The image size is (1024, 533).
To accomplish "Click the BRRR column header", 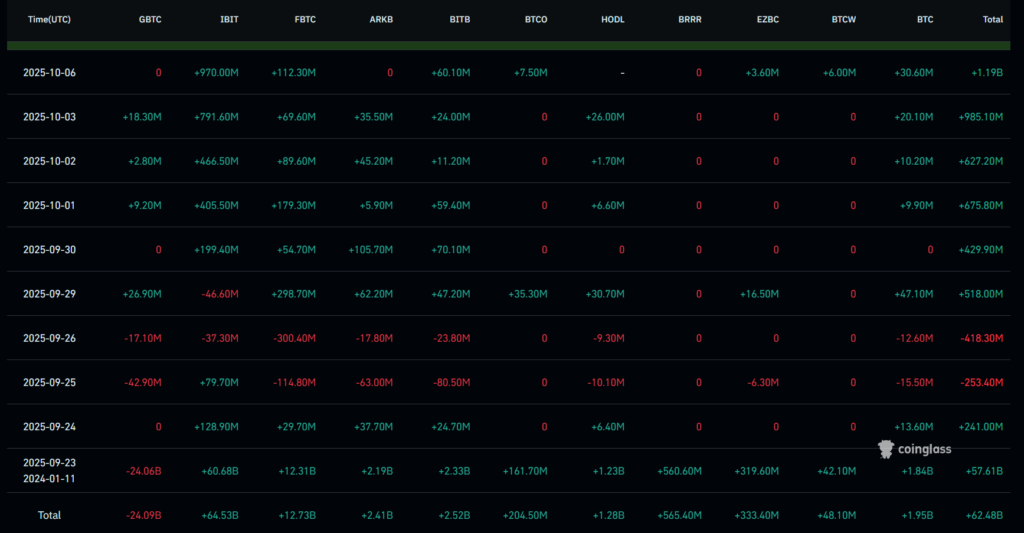I will 689,19.
